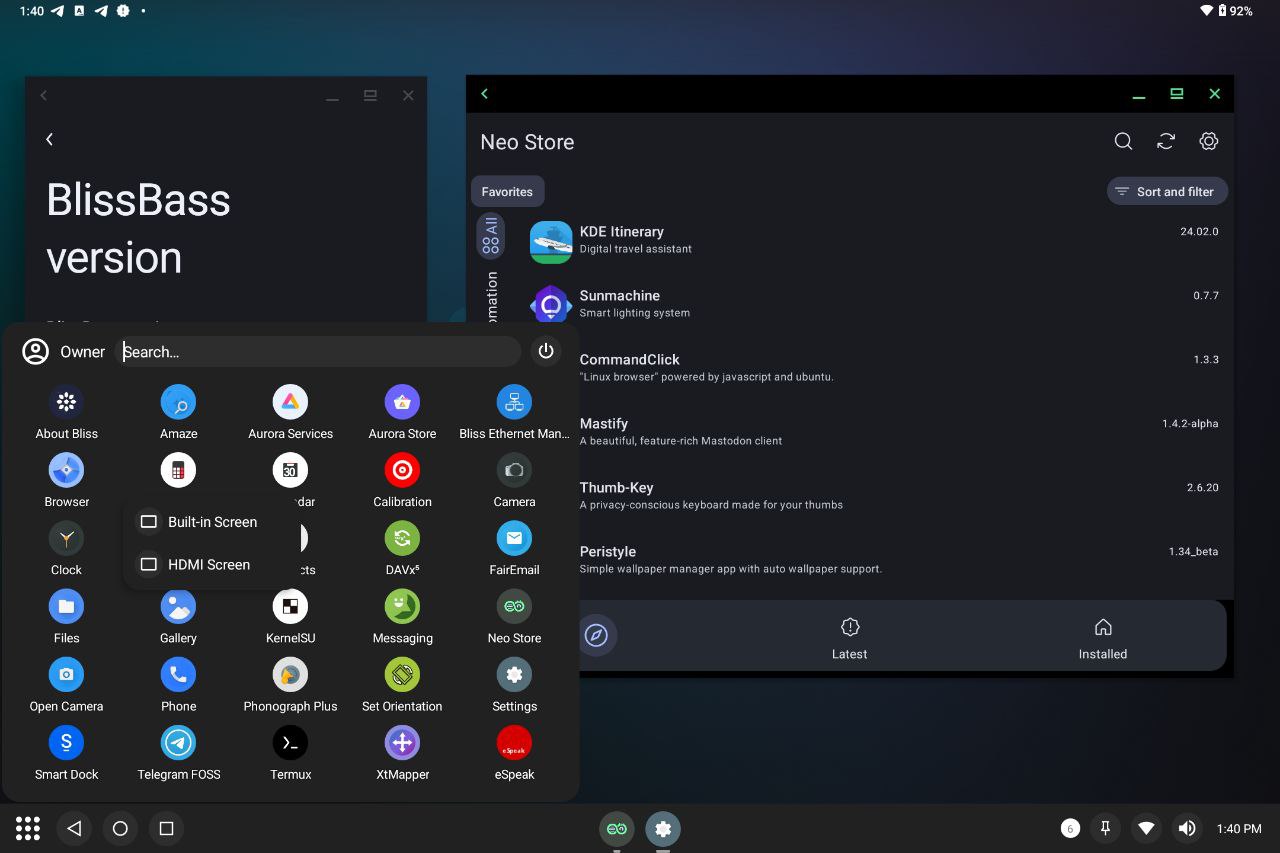1280x853 pixels.
Task: Open Neo Store settings gear
Action: 1208,142
